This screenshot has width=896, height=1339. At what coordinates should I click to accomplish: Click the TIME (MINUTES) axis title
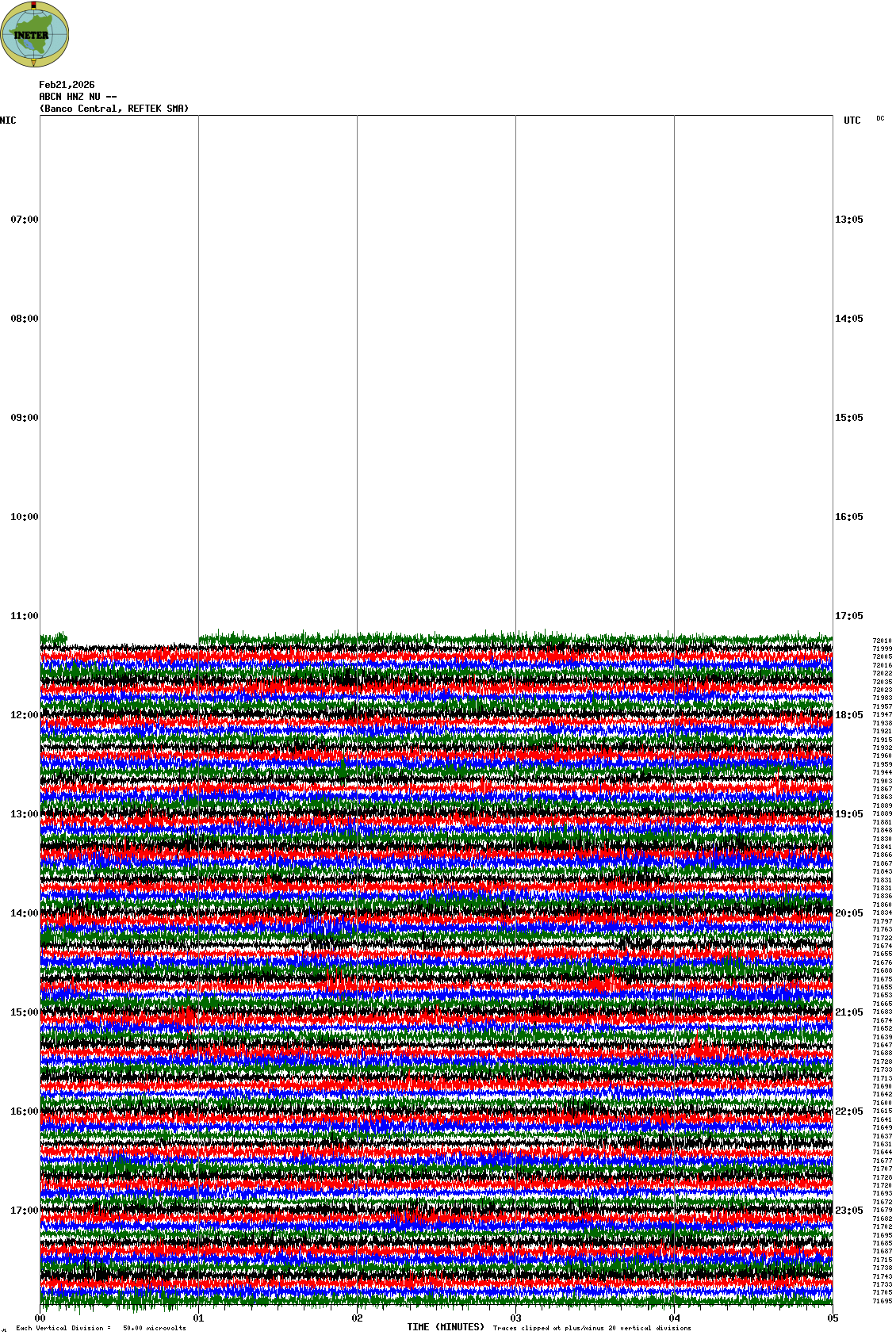446,1327
